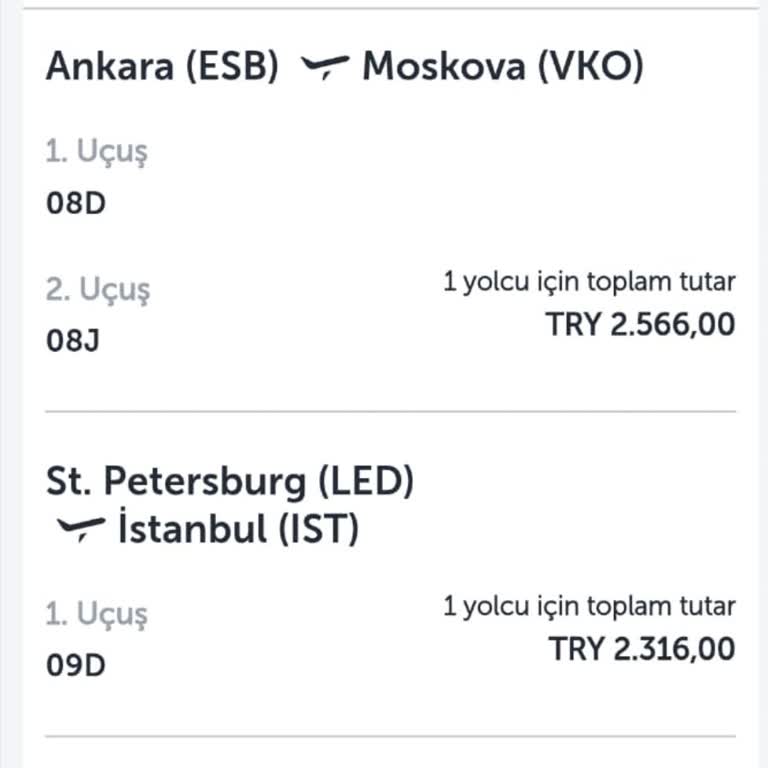Select seat number 08D
This screenshot has width=768, height=768.
(76, 203)
